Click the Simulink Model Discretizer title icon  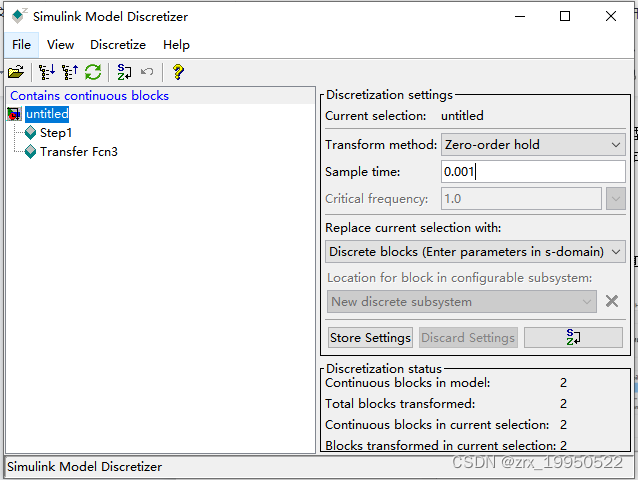coord(19,16)
